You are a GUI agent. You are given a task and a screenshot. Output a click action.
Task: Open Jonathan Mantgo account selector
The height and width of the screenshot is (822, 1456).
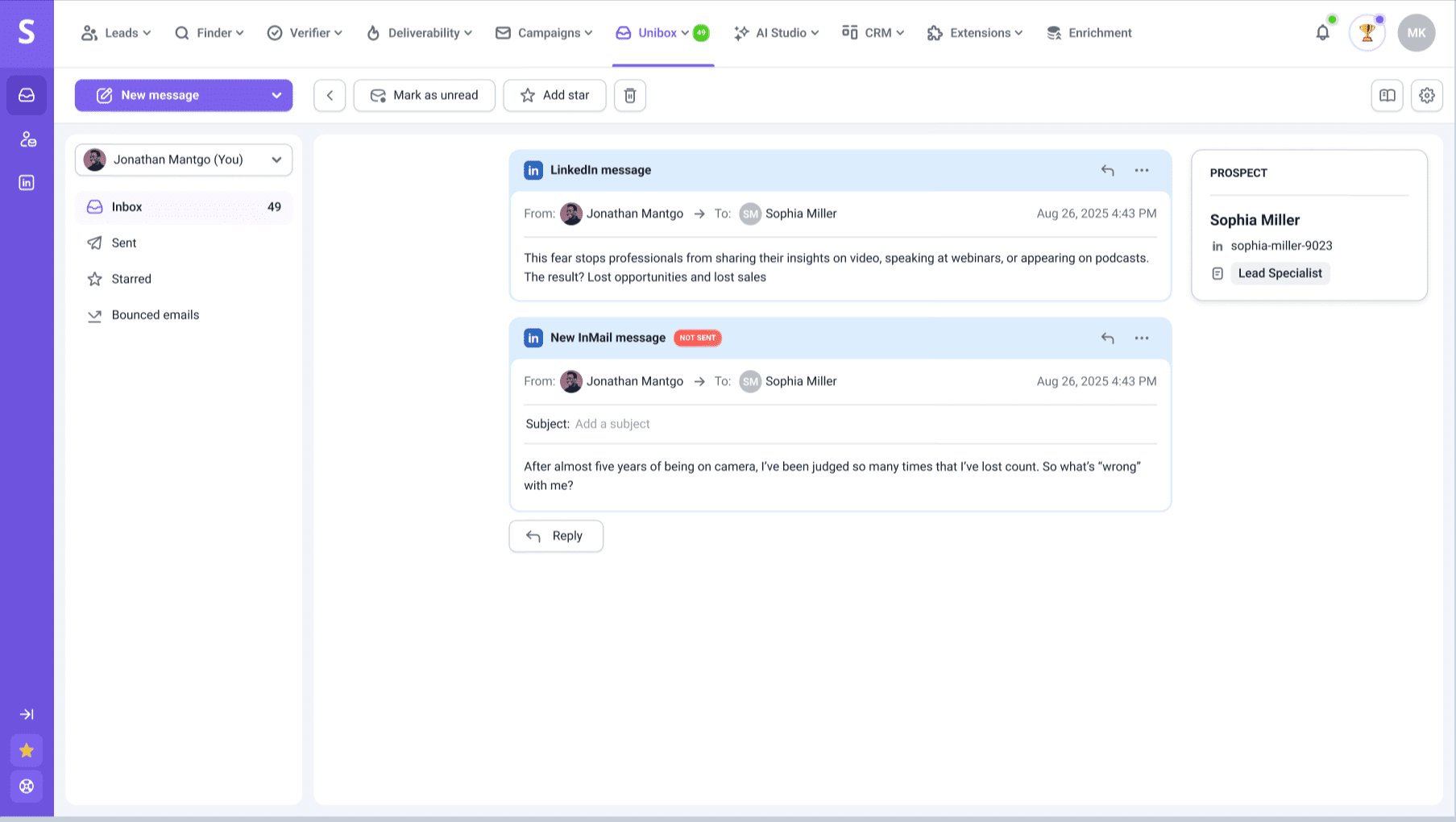click(x=184, y=160)
